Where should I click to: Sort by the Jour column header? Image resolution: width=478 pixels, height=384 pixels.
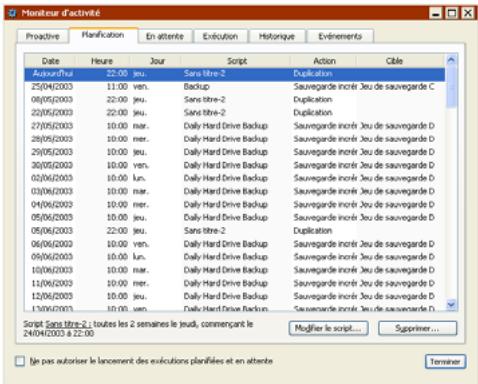[157, 61]
